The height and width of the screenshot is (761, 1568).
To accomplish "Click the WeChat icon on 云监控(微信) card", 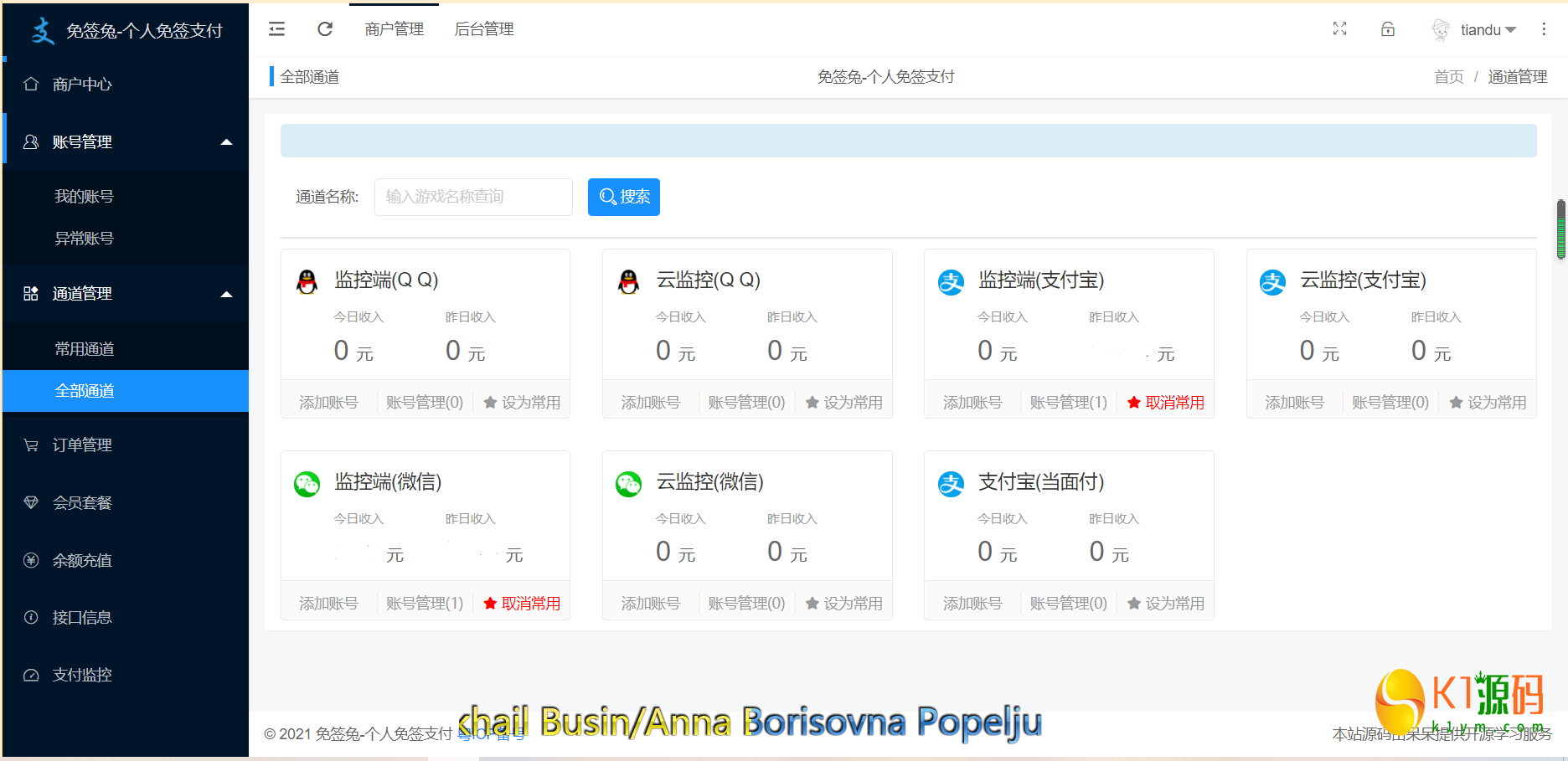I will pyautogui.click(x=628, y=483).
